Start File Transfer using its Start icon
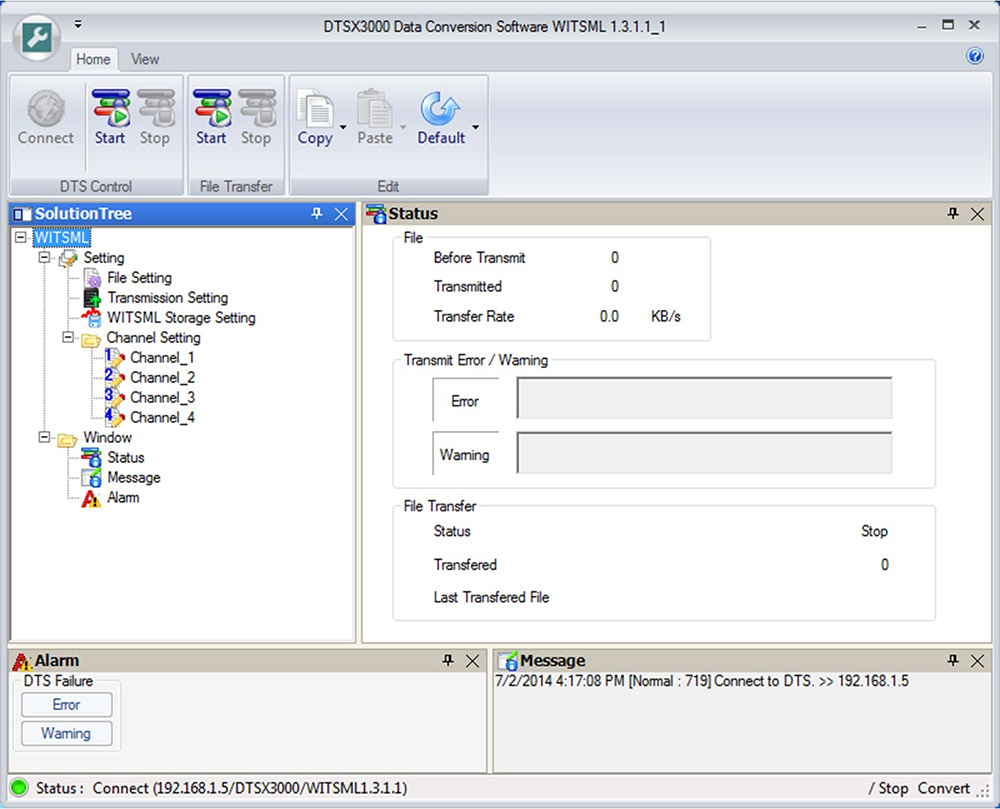The width and height of the screenshot is (1000, 809). (211, 110)
